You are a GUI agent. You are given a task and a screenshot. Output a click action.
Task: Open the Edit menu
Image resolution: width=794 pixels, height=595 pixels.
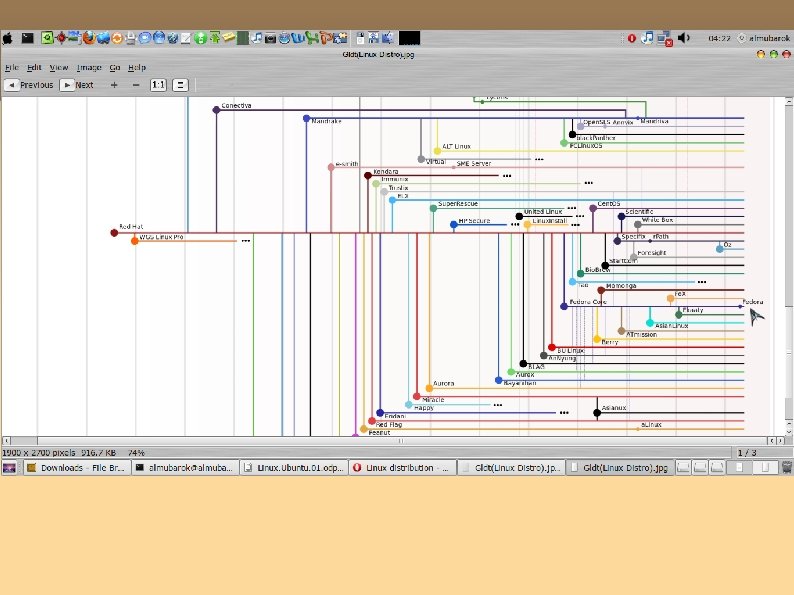click(34, 67)
